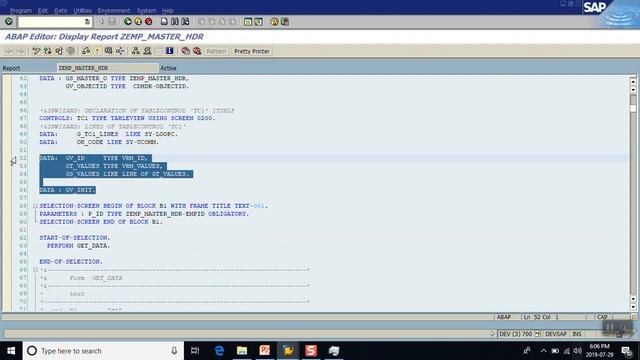Open the system info dropdown beside DEV (3) 700
Image resolution: width=640 pixels, height=360 pixels.
(538, 334)
